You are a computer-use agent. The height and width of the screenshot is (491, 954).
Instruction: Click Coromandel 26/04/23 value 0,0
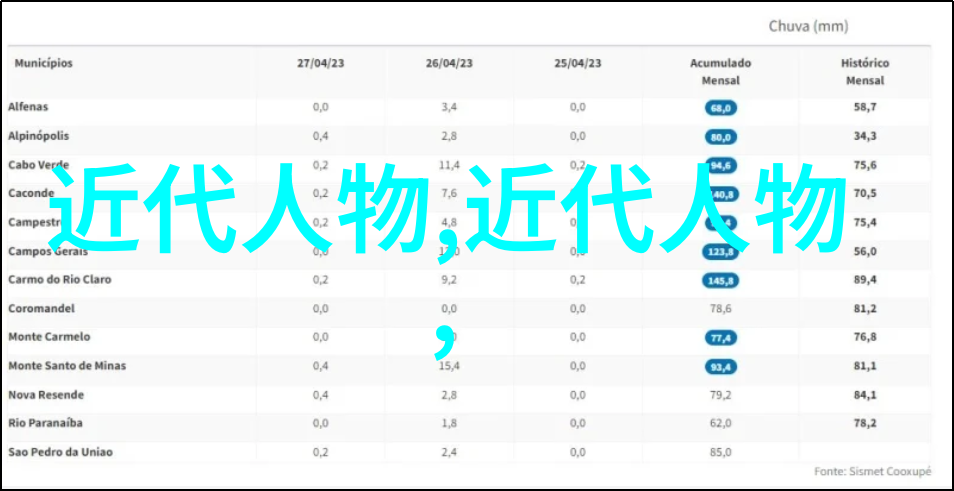[449, 308]
